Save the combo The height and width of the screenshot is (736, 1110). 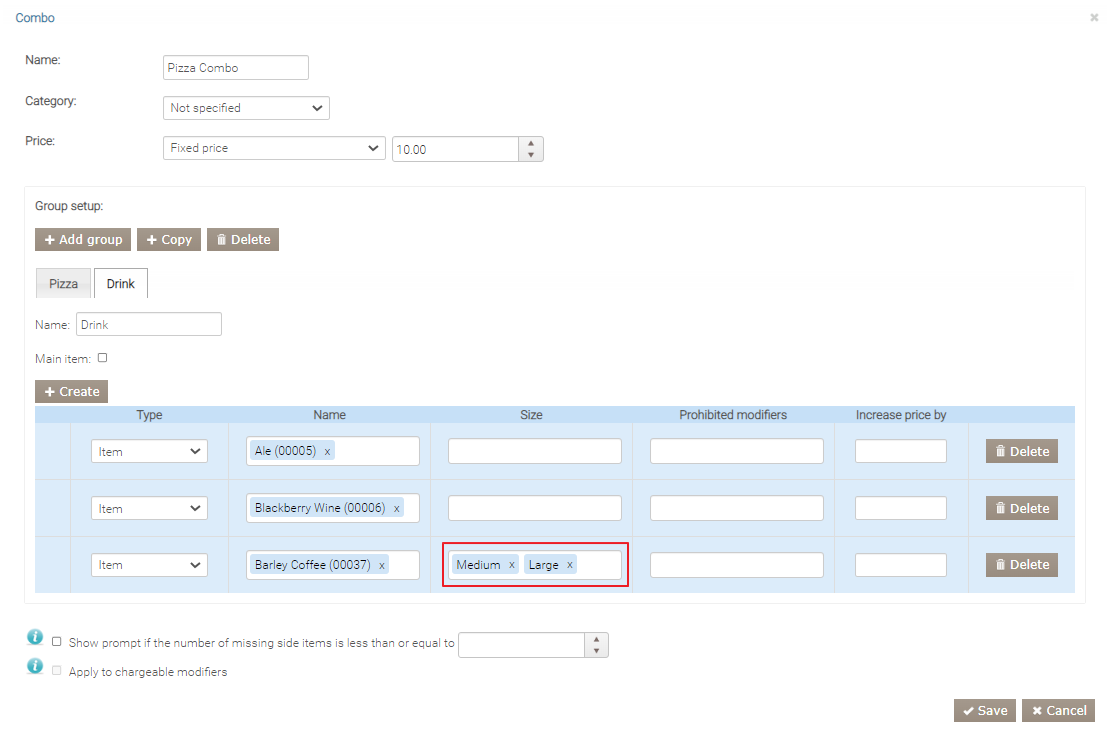985,711
